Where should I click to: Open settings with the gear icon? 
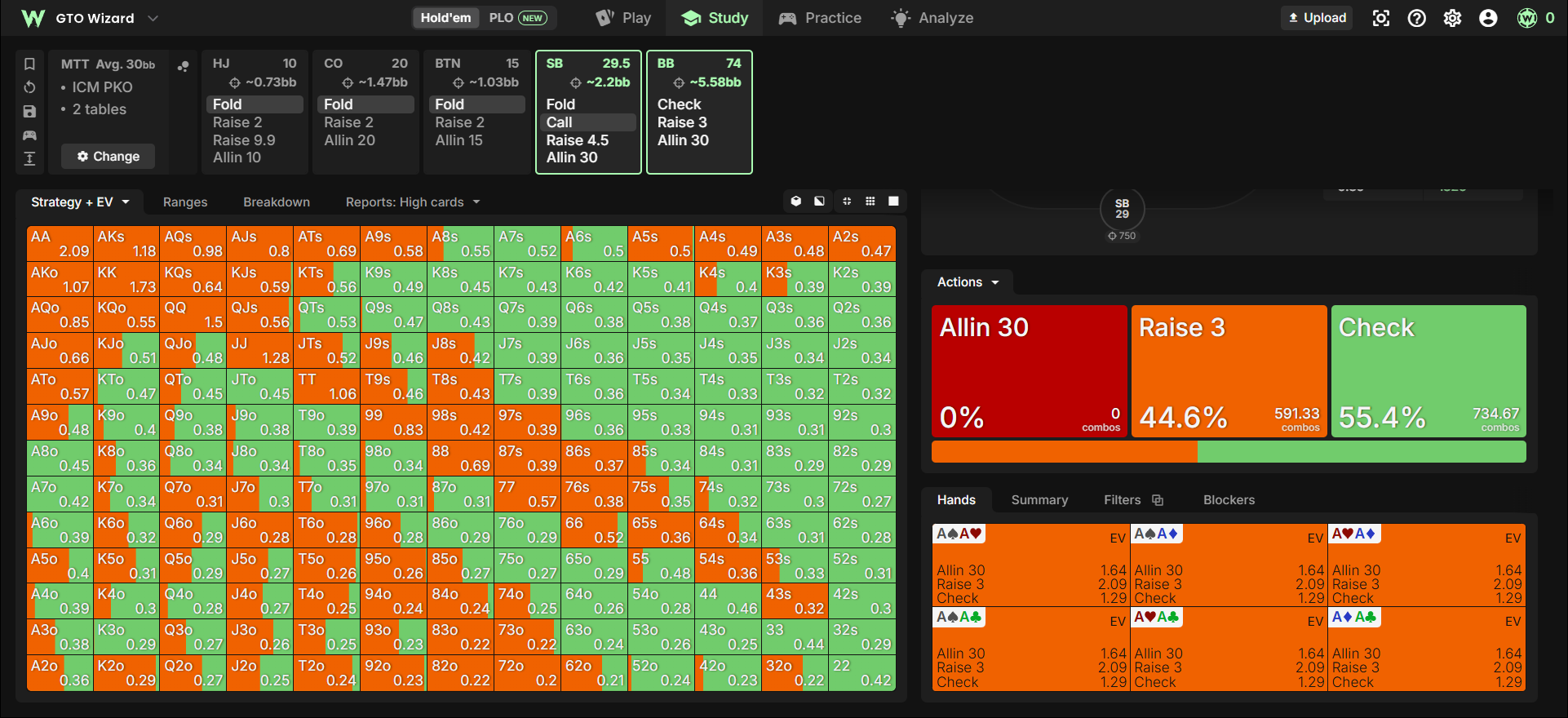(1453, 18)
